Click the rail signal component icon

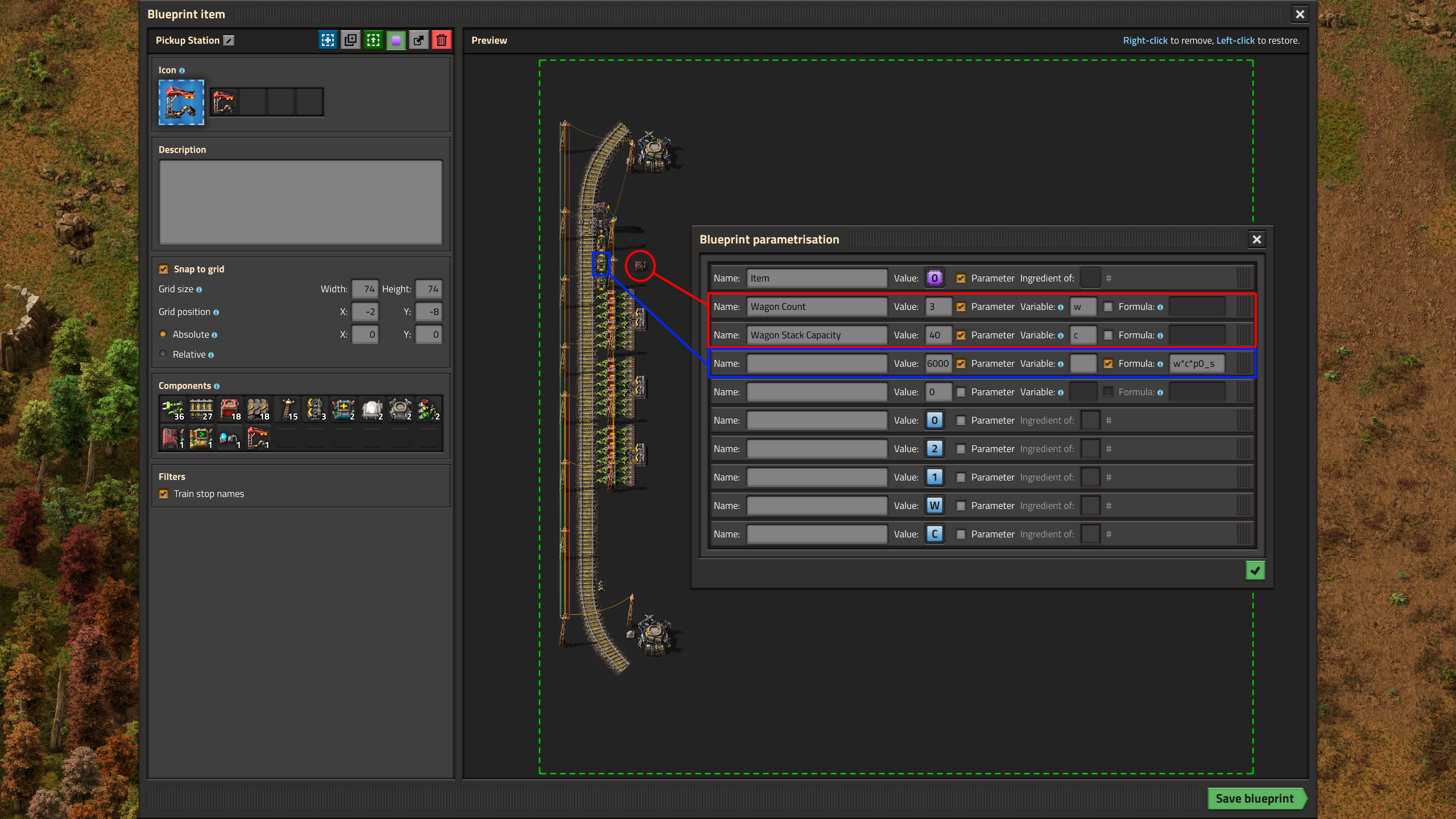(x=428, y=409)
